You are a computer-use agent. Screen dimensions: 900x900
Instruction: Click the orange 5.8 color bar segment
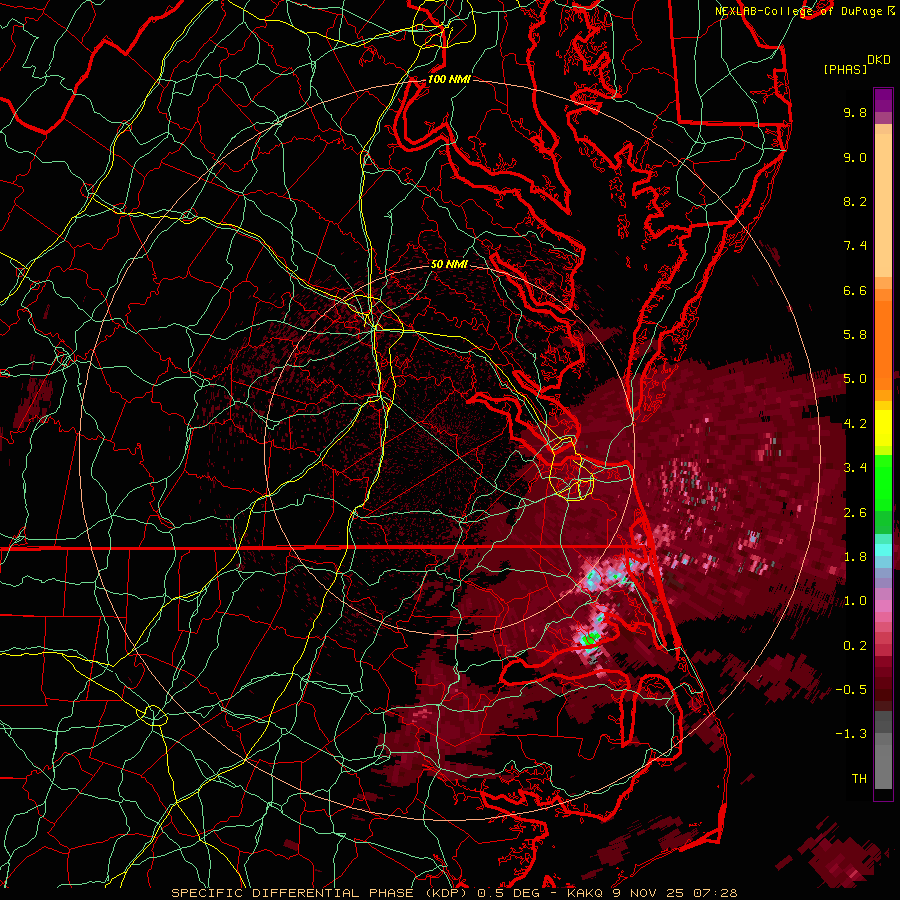(x=883, y=344)
